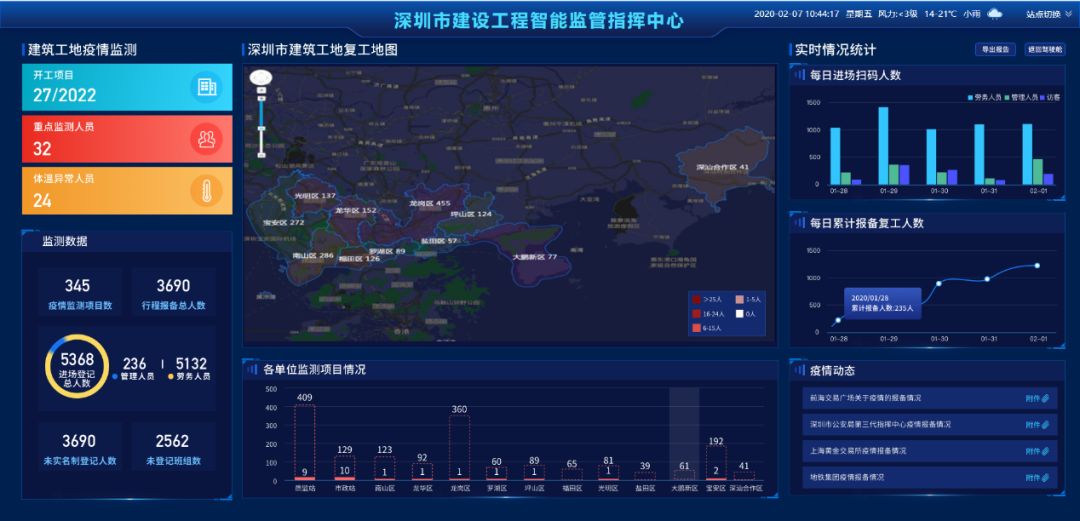The width and height of the screenshot is (1080, 521).
Task: Click the 导出报告 export report button
Action: (x=995, y=49)
